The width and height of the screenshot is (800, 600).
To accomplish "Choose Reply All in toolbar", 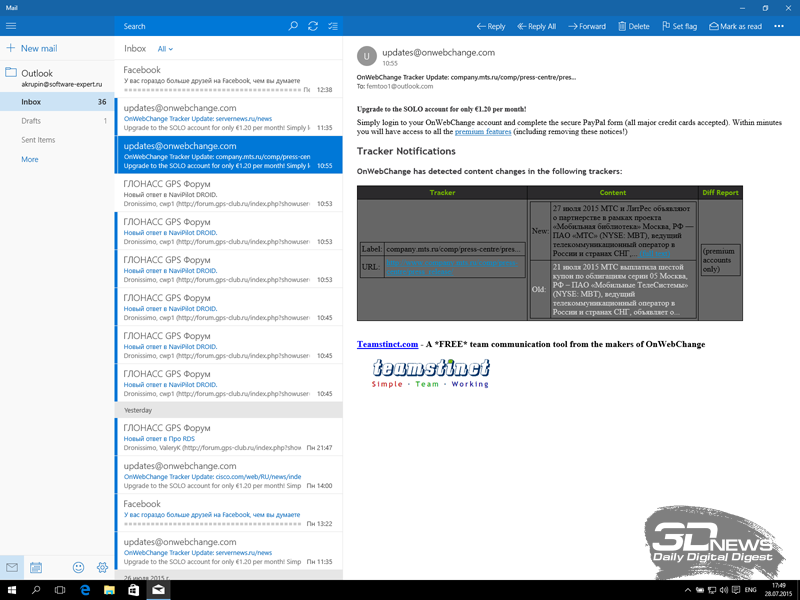I will [x=536, y=27].
